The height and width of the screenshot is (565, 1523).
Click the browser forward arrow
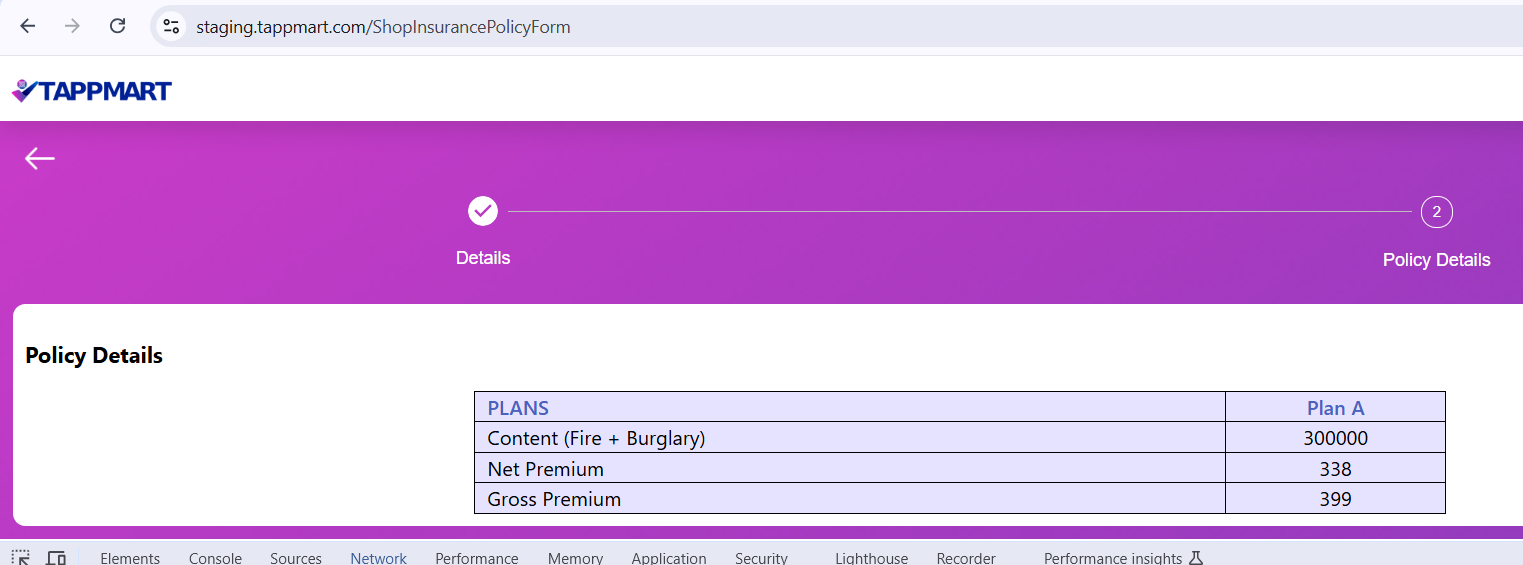coord(72,27)
